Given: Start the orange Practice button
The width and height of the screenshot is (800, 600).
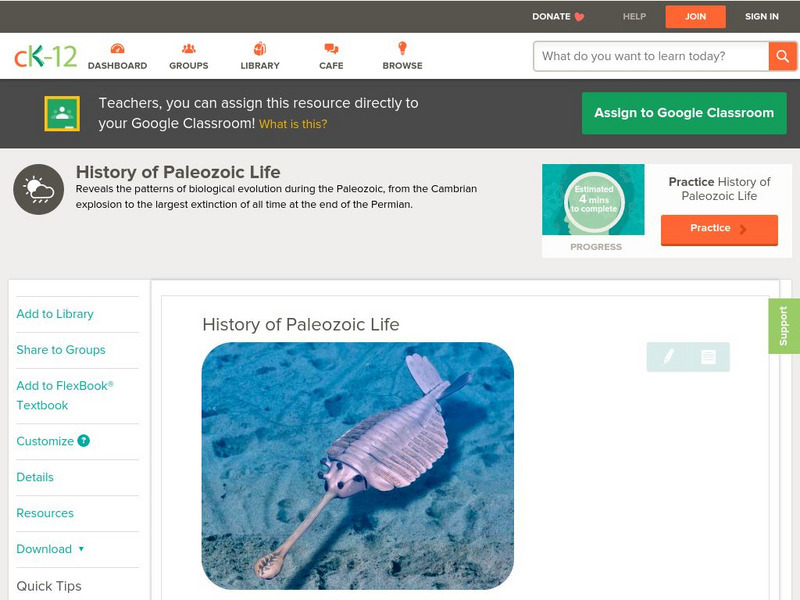Looking at the screenshot, I should click(718, 229).
